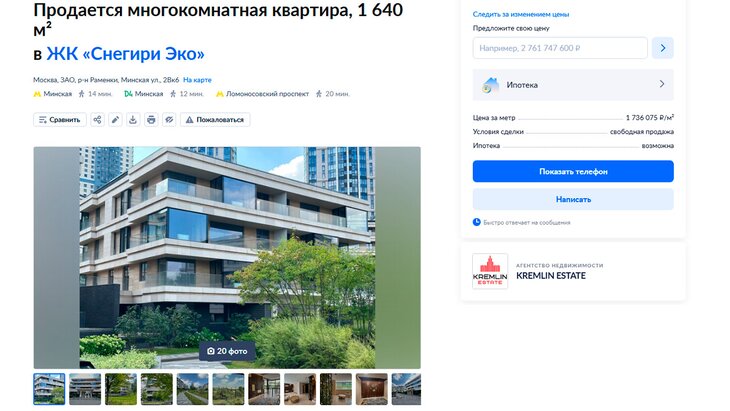
Task: Click Сравнить compare button
Action: coord(60,120)
